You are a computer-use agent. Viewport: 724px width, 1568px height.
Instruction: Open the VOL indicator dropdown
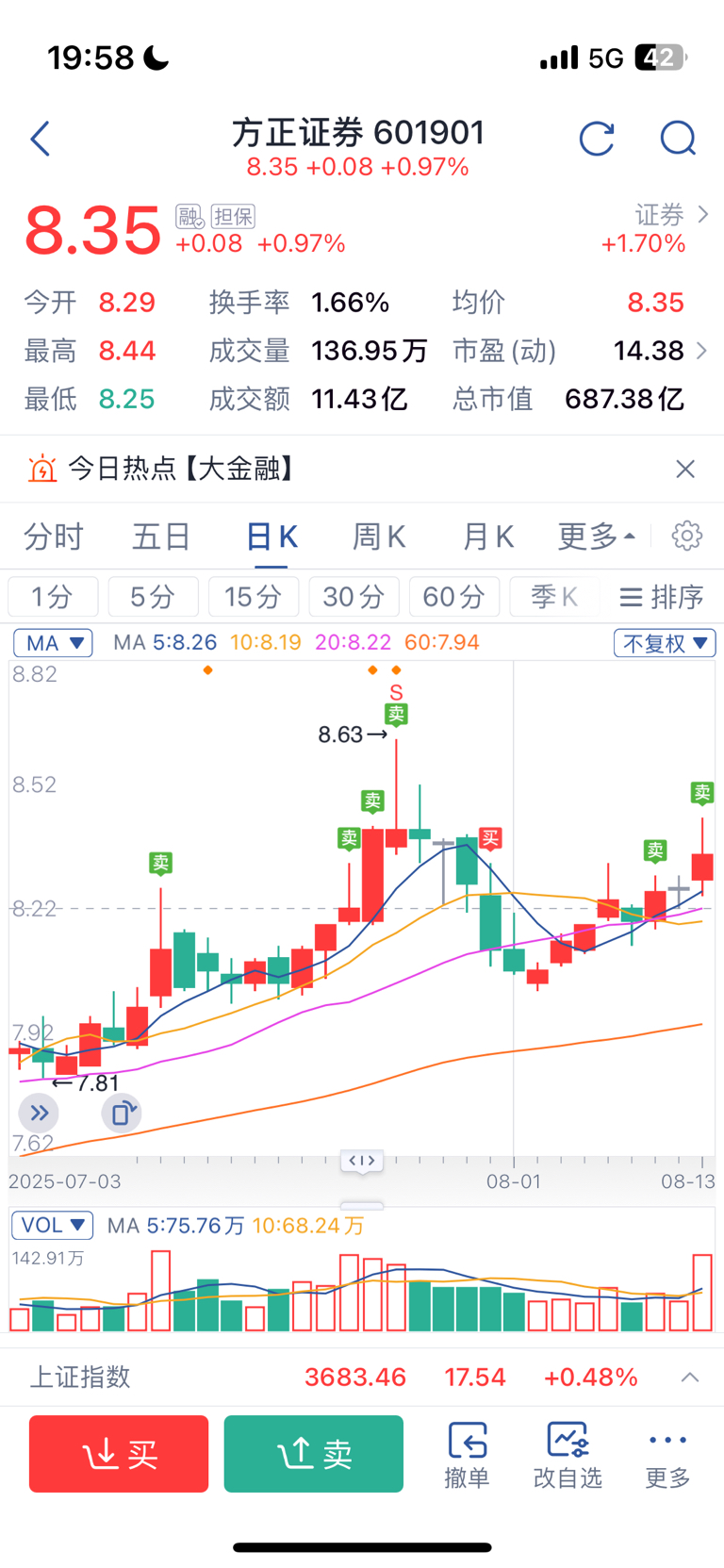[52, 1225]
